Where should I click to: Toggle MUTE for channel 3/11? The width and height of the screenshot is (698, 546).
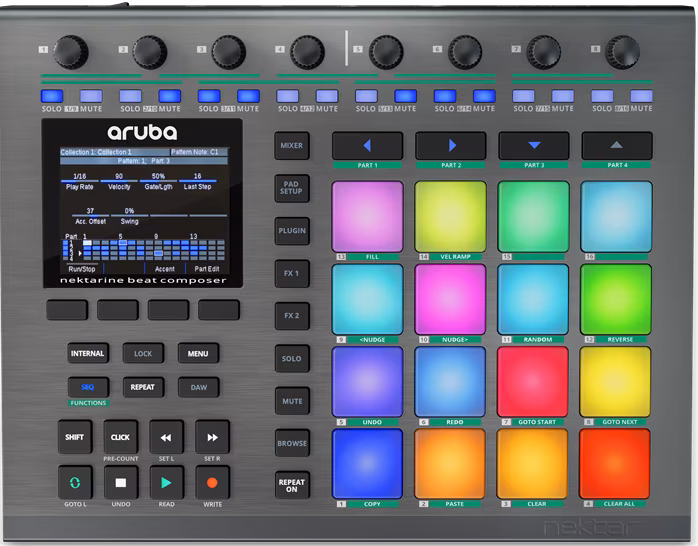click(248, 96)
